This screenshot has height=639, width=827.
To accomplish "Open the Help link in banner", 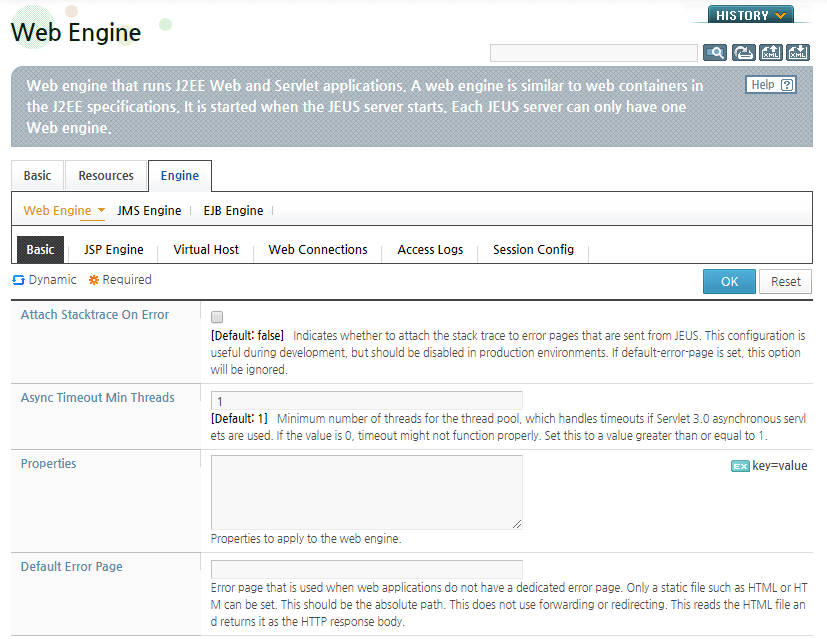I will point(771,84).
